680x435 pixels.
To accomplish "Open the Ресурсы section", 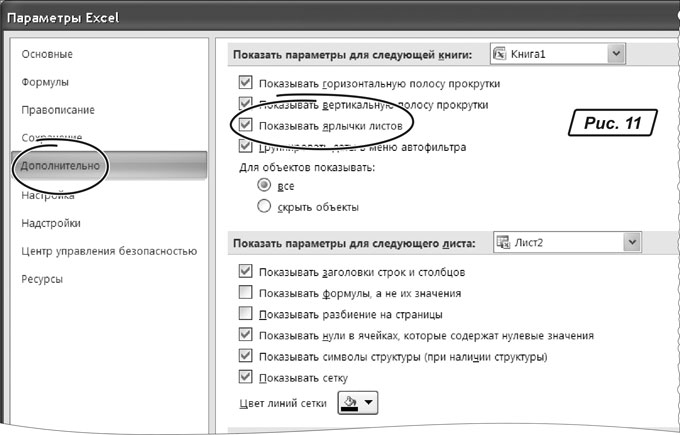I will click(x=43, y=279).
